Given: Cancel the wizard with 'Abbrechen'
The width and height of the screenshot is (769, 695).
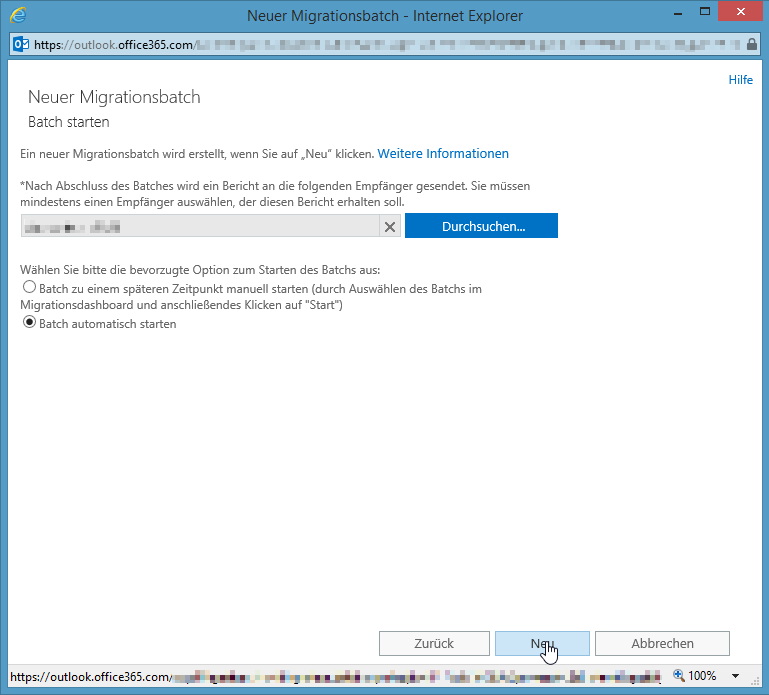Looking at the screenshot, I should click(662, 643).
